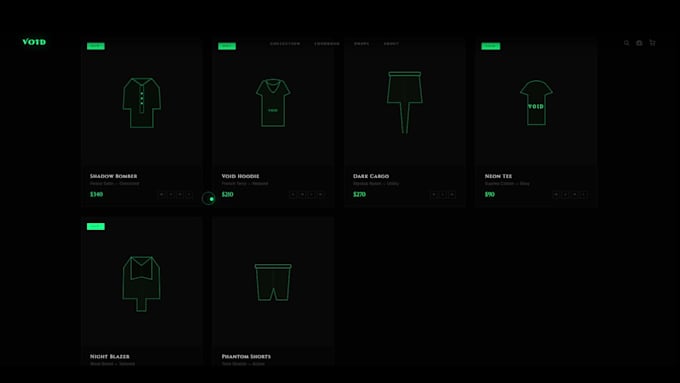The height and width of the screenshot is (383, 680).
Task: Open the Void Hoodie product title
Action: click(240, 176)
